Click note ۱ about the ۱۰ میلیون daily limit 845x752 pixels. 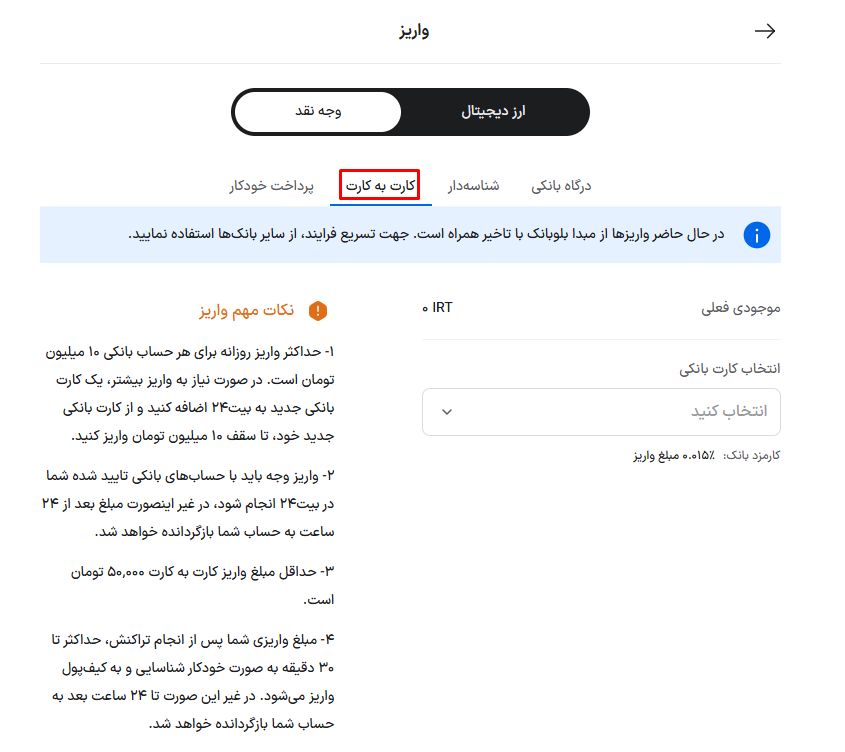(189, 394)
